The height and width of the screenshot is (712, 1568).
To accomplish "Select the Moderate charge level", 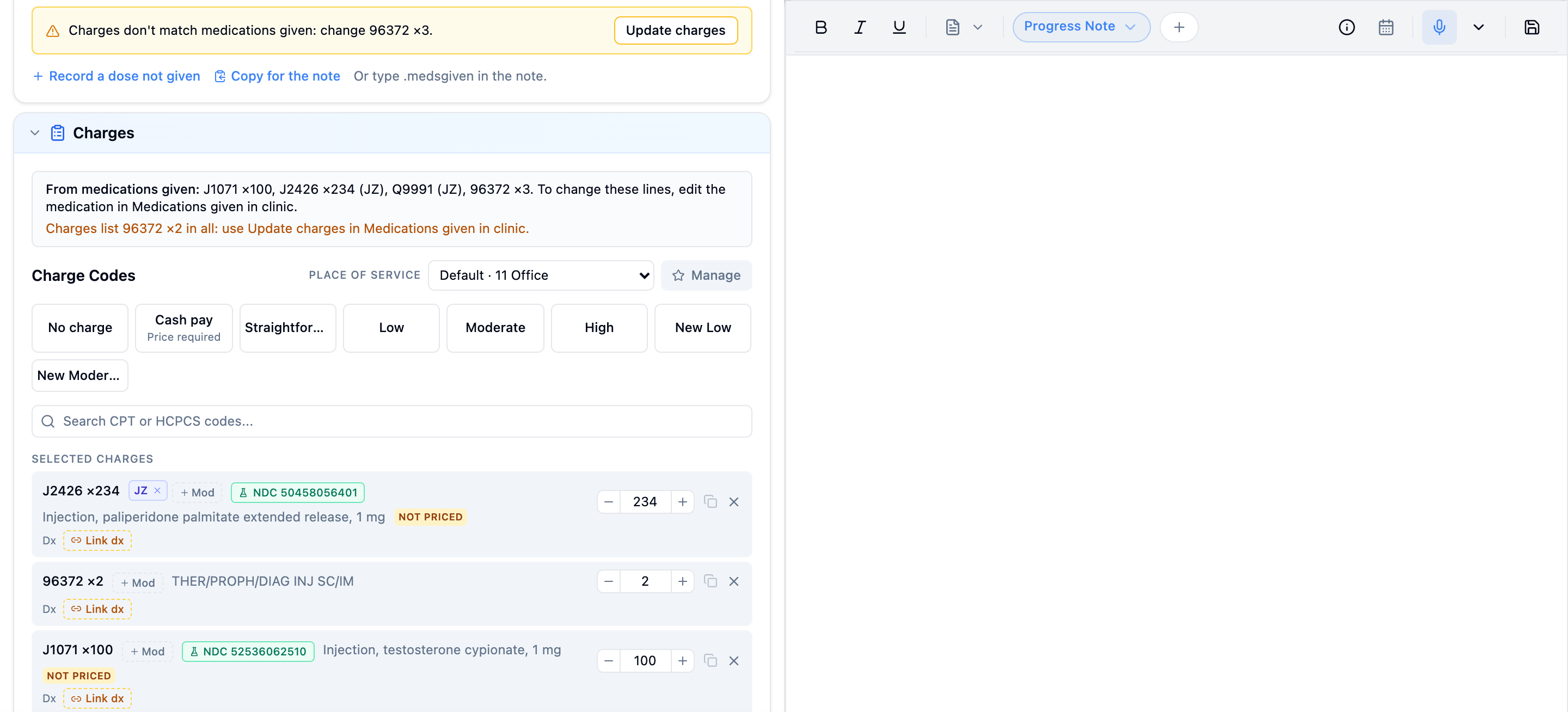I will point(495,327).
